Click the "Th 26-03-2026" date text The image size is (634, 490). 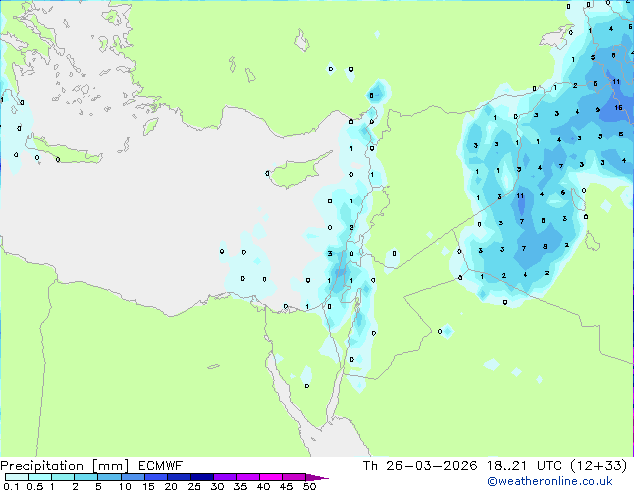click(x=420, y=466)
